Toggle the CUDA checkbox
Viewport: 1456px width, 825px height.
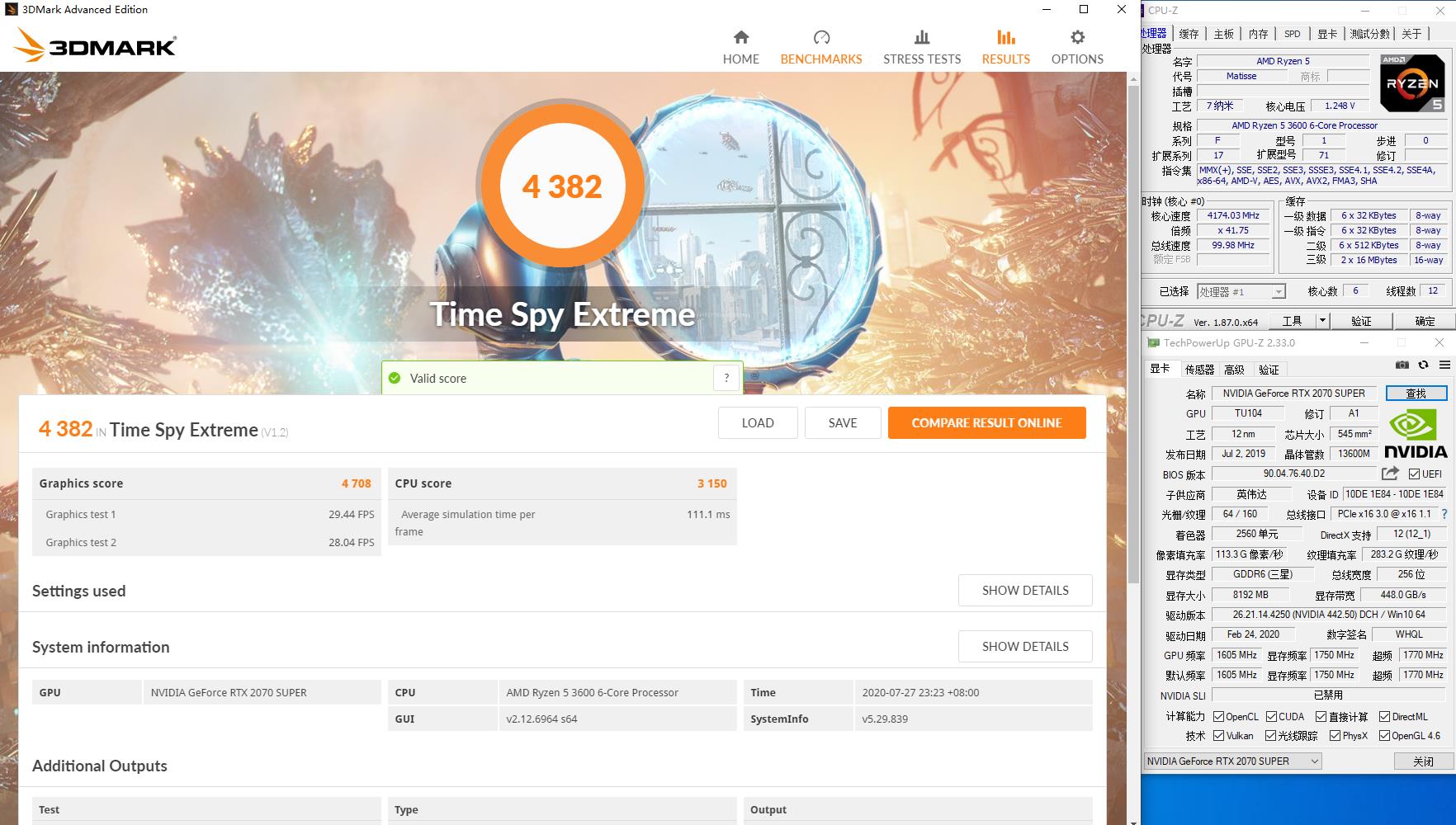(1271, 717)
